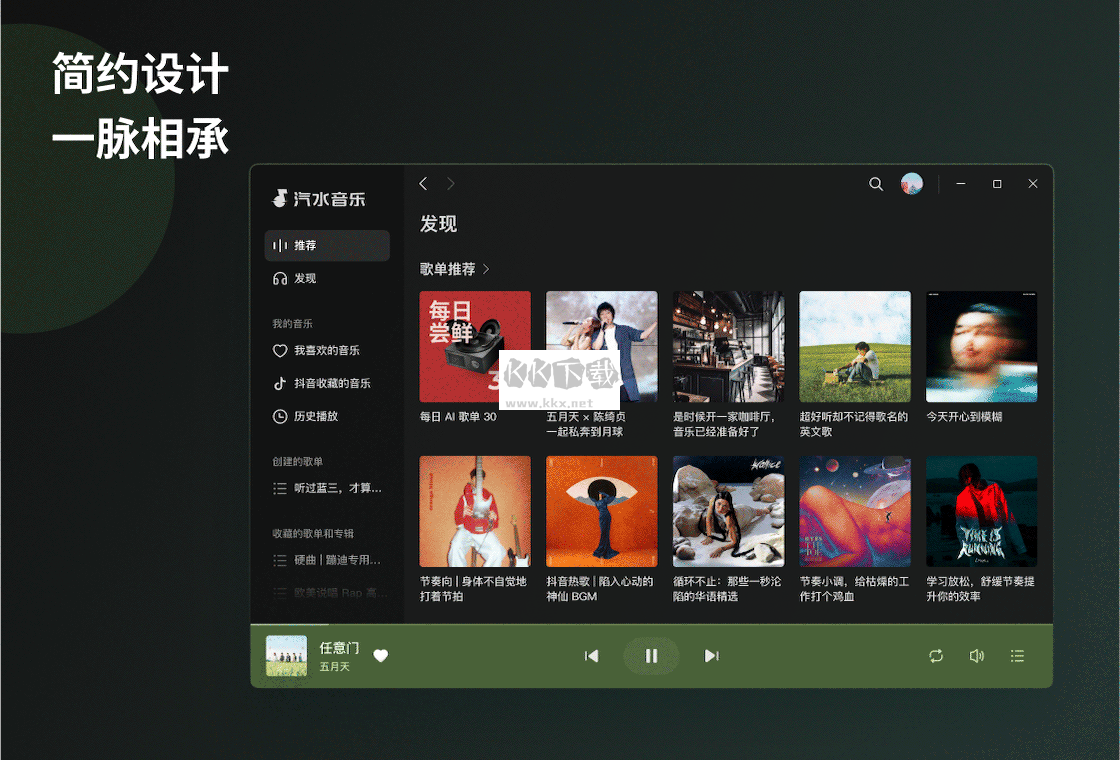Like the song 任意门 with the heart
The width and height of the screenshot is (1120, 760).
380,656
